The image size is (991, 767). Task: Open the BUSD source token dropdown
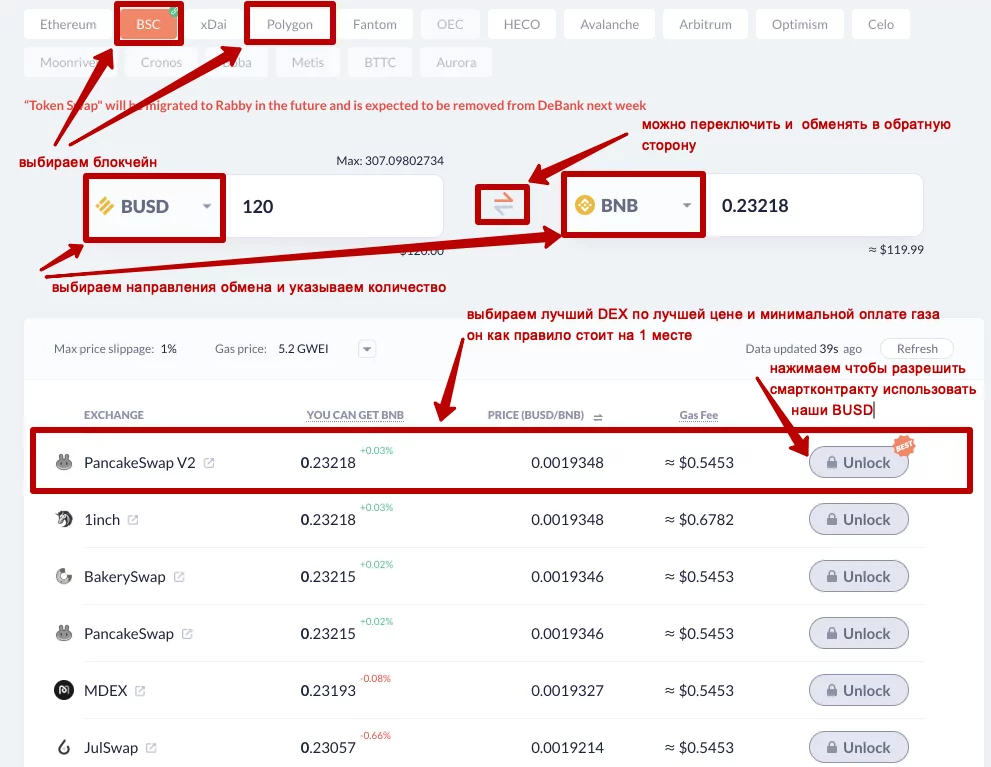pyautogui.click(x=154, y=207)
